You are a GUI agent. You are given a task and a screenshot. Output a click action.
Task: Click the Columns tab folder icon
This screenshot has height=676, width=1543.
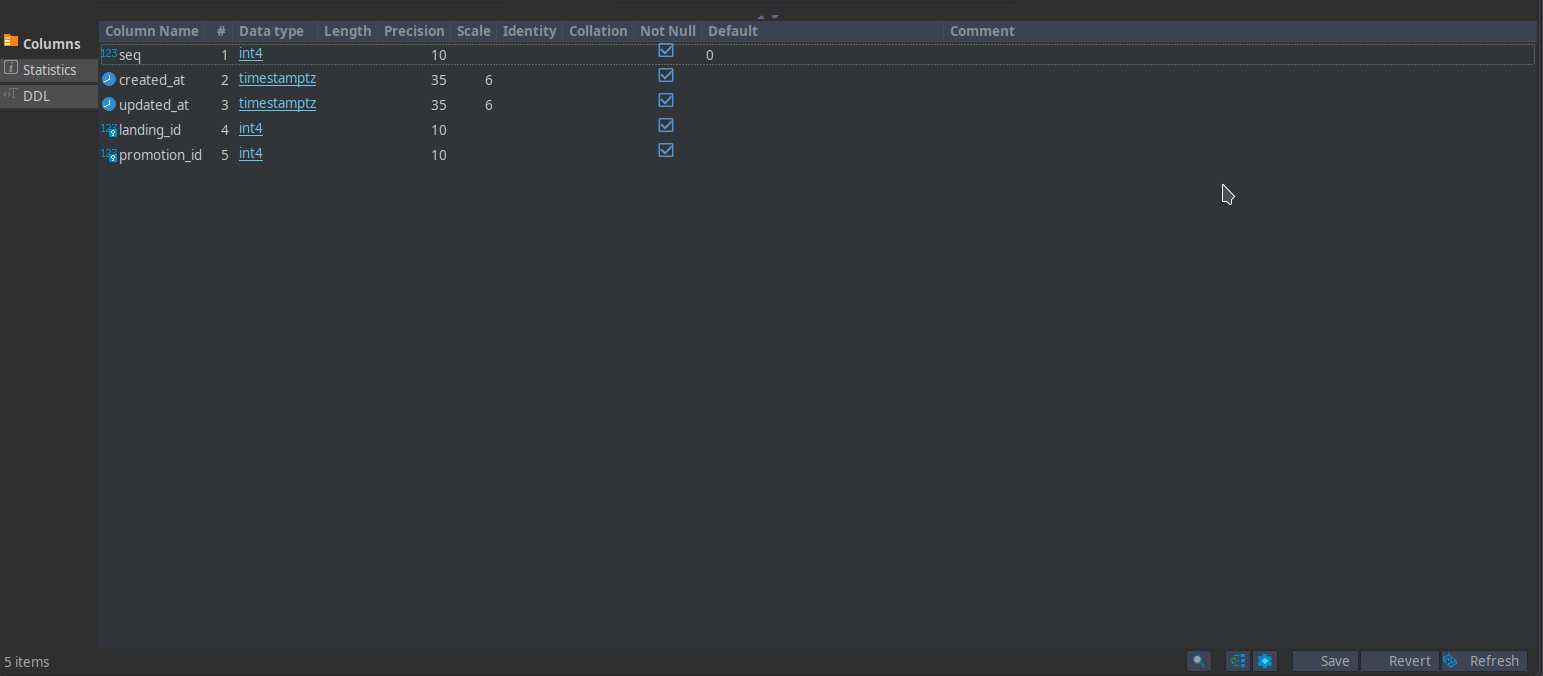(x=11, y=42)
